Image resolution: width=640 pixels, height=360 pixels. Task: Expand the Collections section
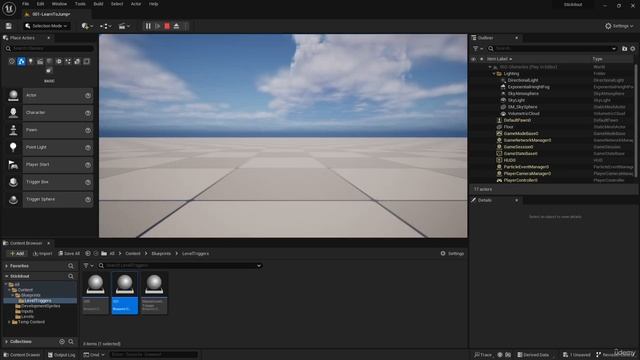7,342
